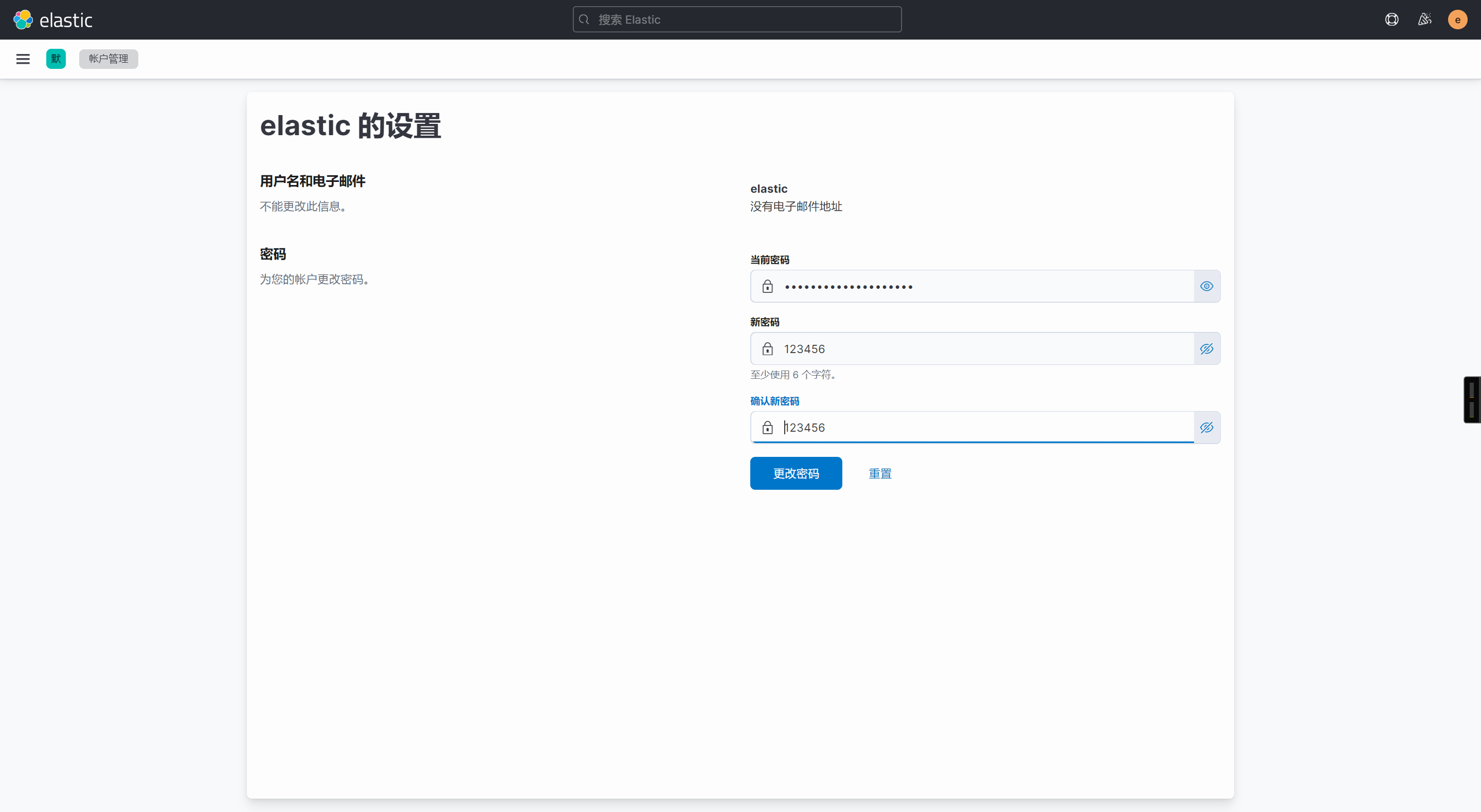Image resolution: width=1481 pixels, height=812 pixels.
Task: Click the 当前密码 label
Action: click(769, 260)
